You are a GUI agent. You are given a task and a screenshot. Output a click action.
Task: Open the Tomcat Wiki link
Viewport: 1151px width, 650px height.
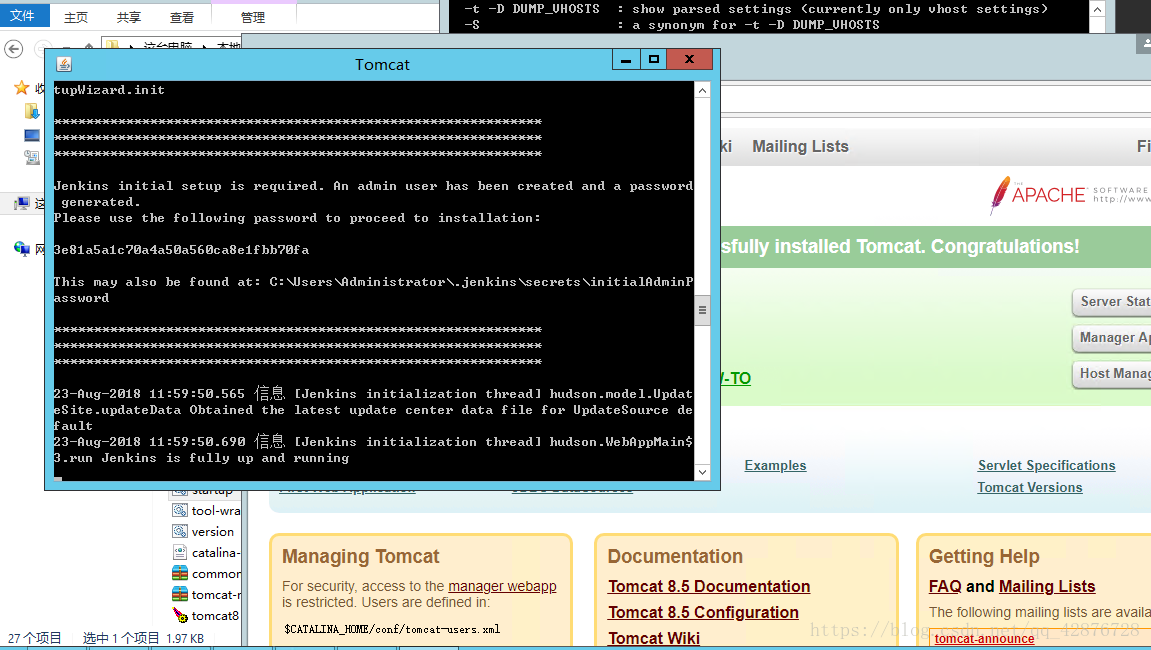654,638
